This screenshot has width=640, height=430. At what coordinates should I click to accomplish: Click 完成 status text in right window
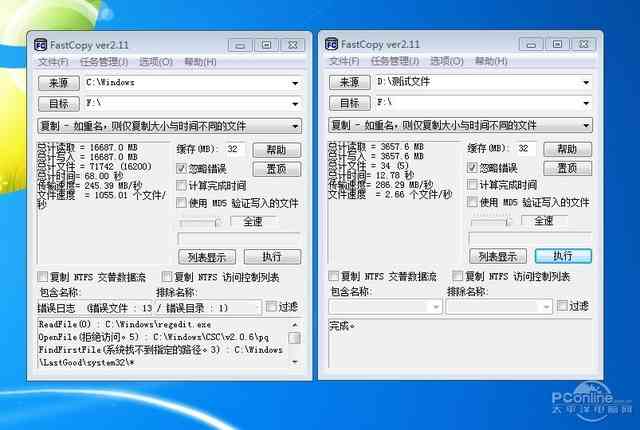point(342,326)
